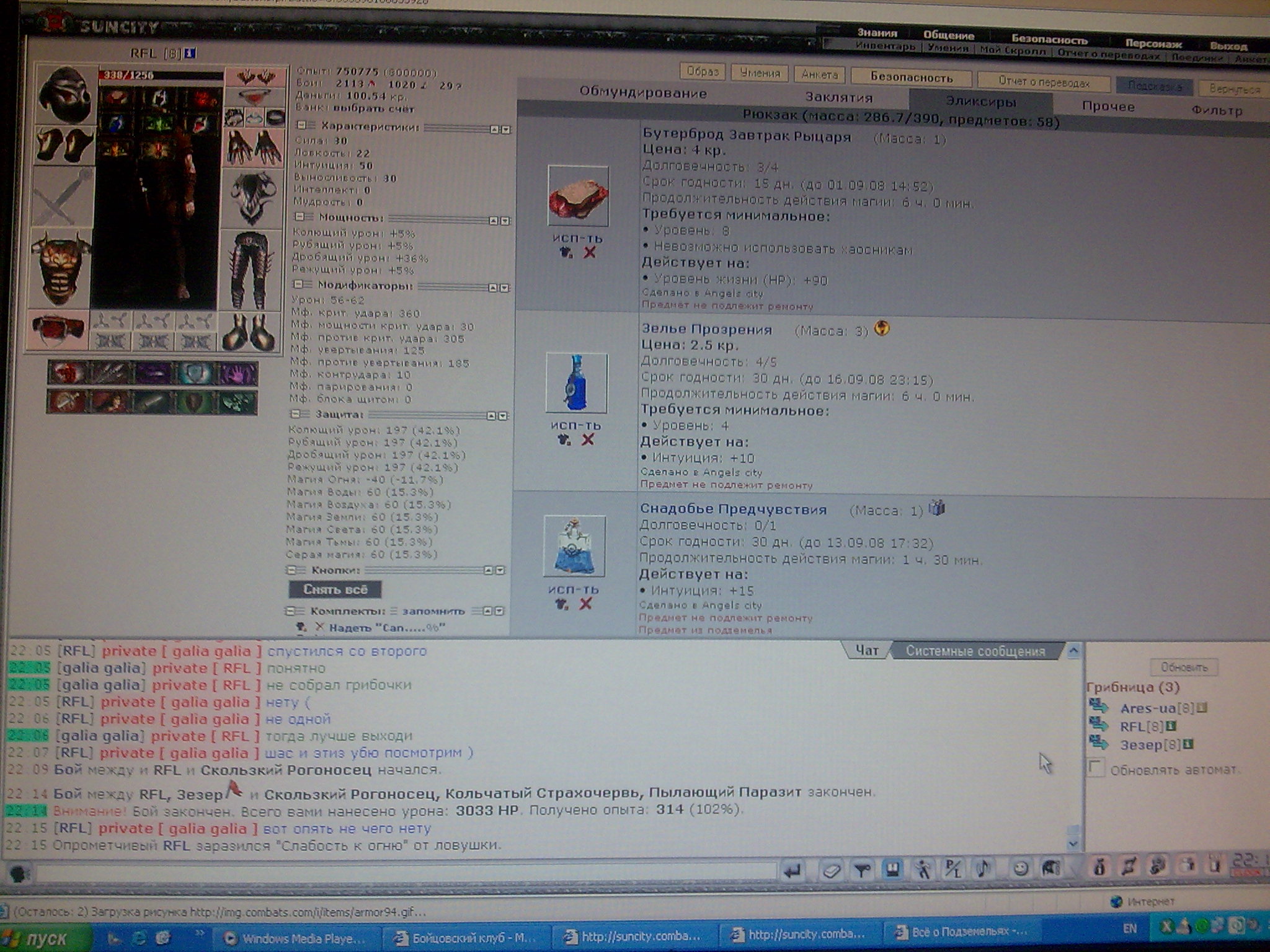
Task: Click the info character icon next to RFL [8]
Action: pyautogui.click(x=191, y=54)
